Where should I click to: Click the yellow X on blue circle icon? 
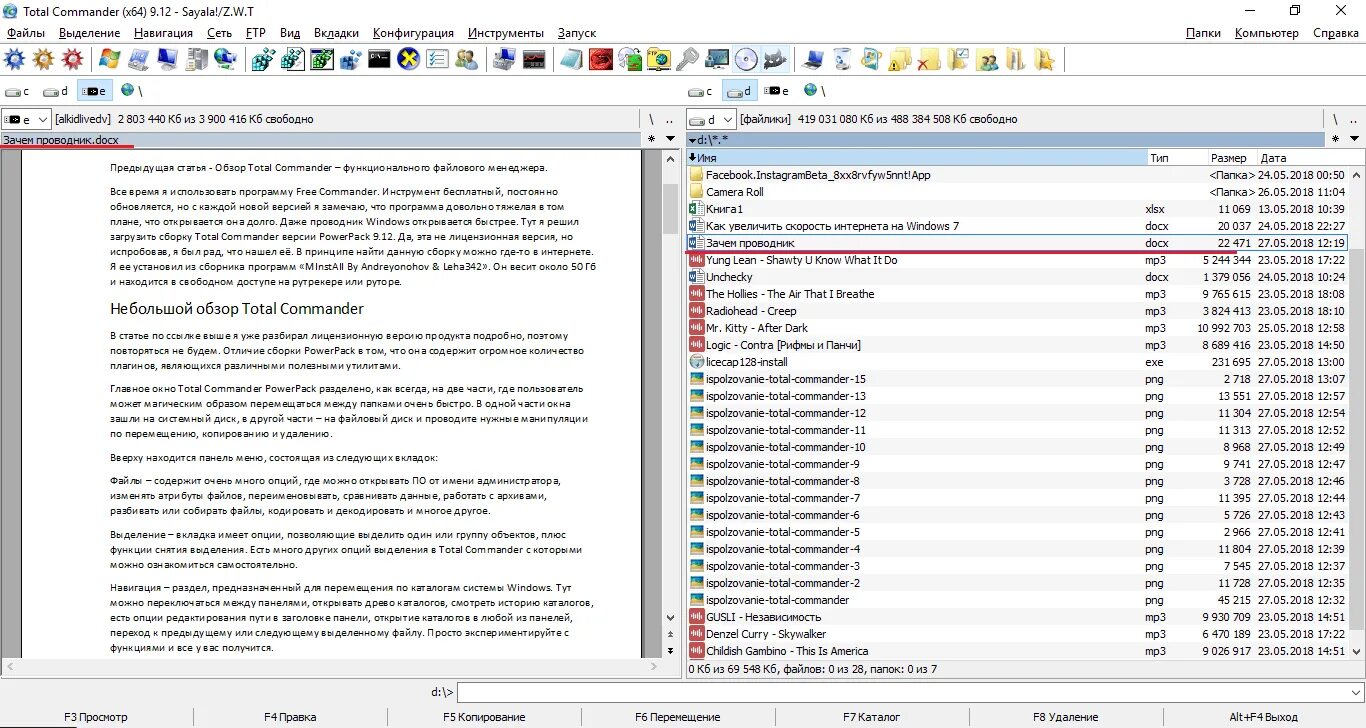[408, 59]
